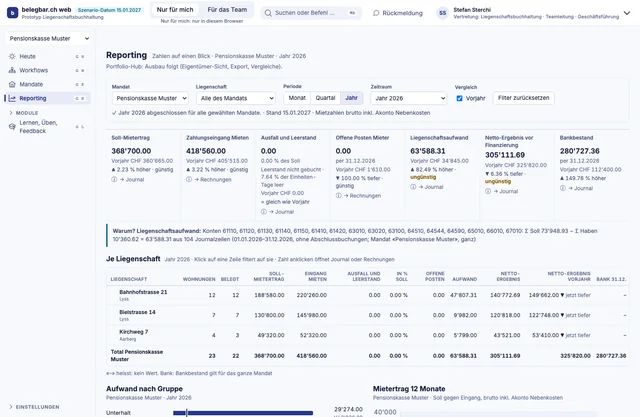640x417 pixels.
Task: Click Aufwand value 47'807.31
Action: point(463,295)
